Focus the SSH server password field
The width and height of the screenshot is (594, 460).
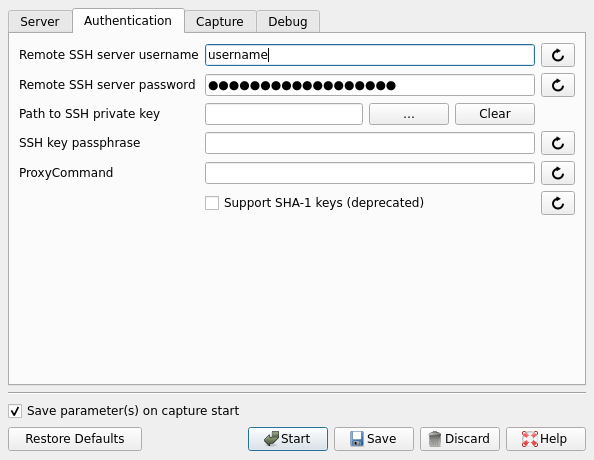coord(370,85)
